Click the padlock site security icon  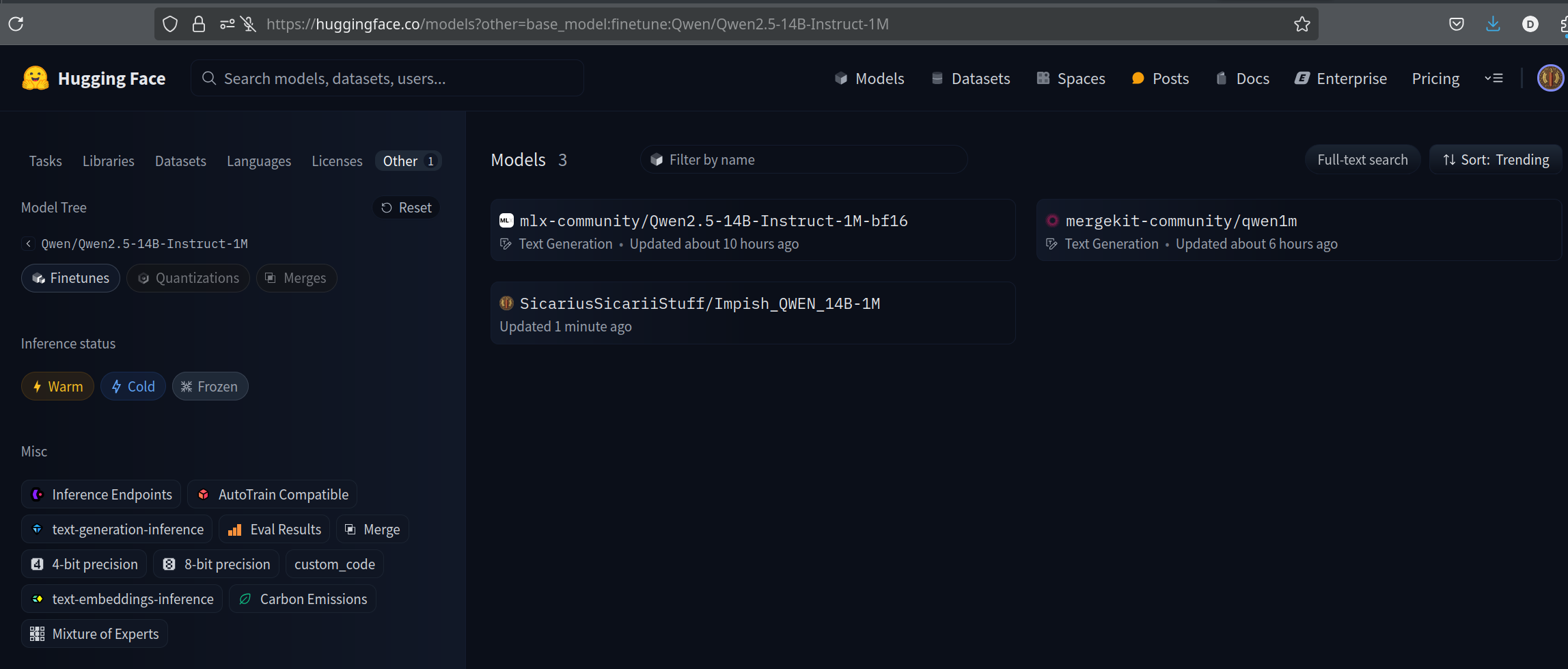(x=199, y=24)
